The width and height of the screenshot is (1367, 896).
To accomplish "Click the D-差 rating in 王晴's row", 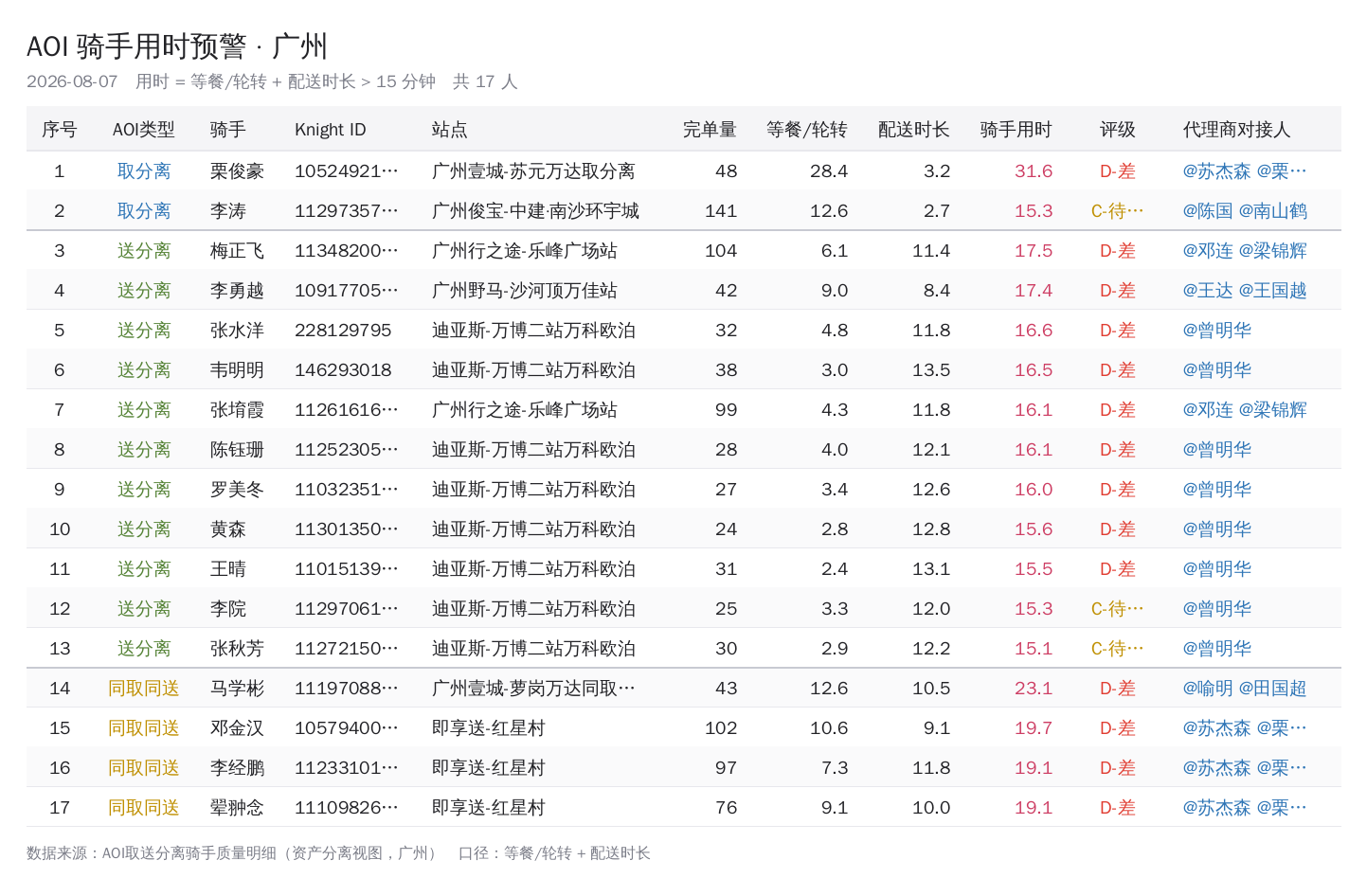I will pos(1118,569).
